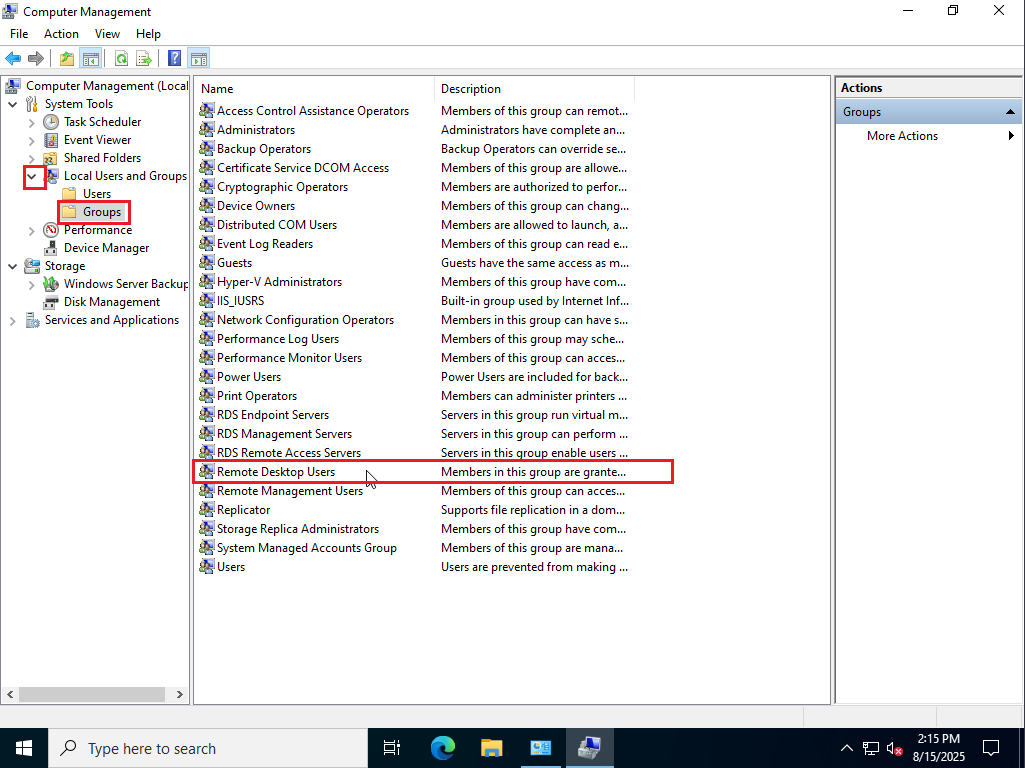Collapse the System Tools tree node
Screen dimensions: 1025x768
12,104
